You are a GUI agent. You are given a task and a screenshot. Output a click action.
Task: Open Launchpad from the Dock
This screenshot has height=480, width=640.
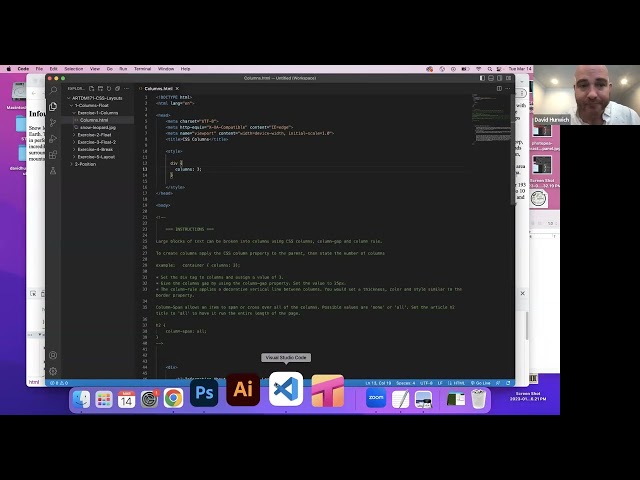click(x=104, y=398)
